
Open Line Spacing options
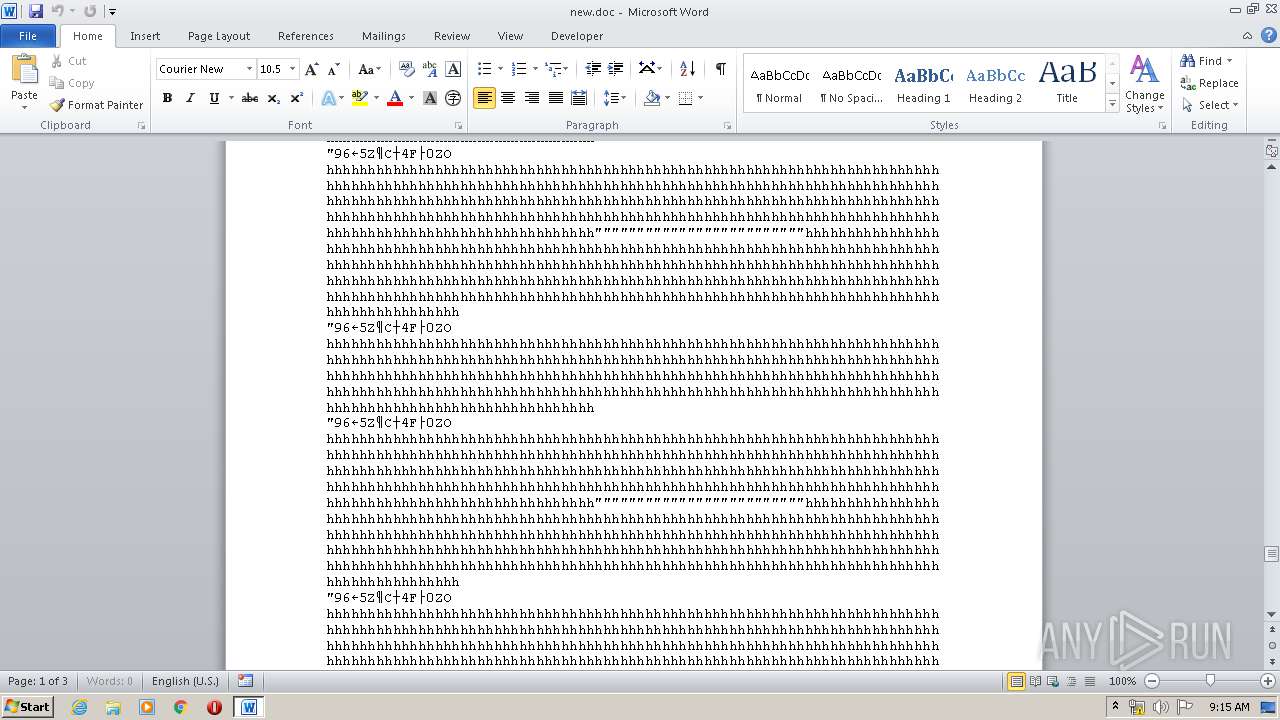612,98
